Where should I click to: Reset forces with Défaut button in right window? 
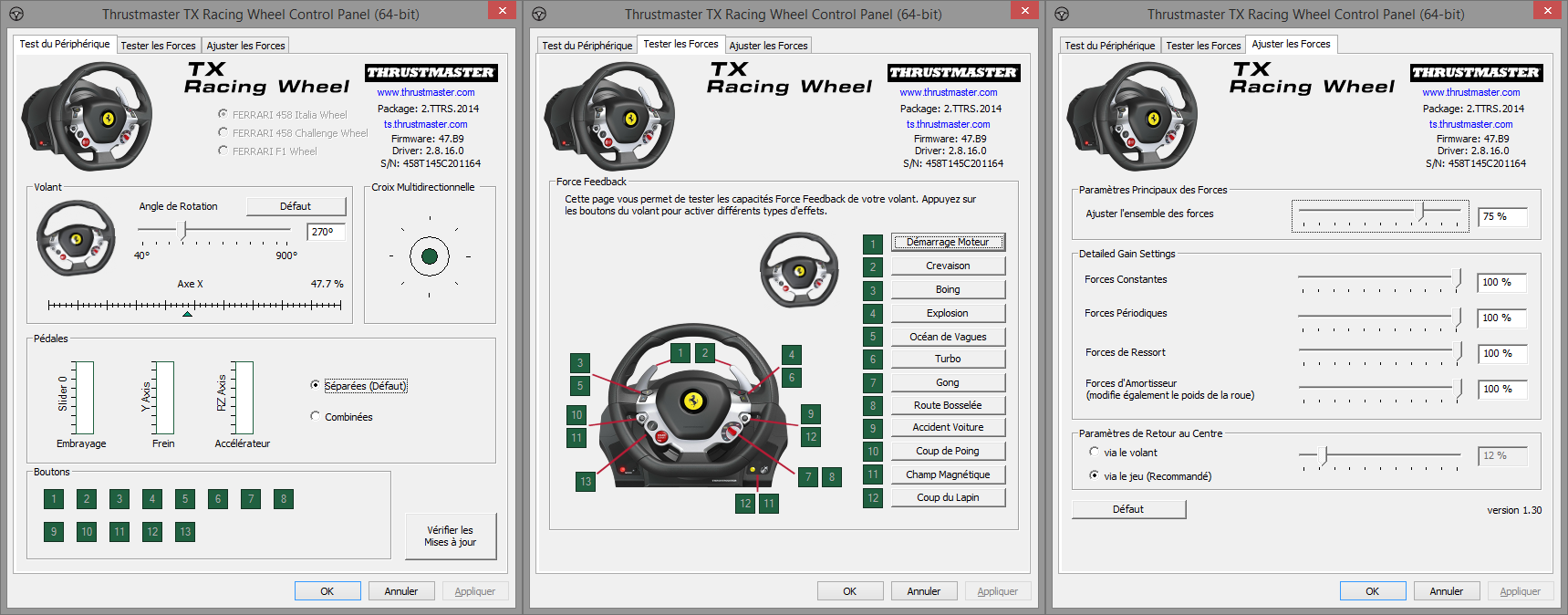[1128, 509]
